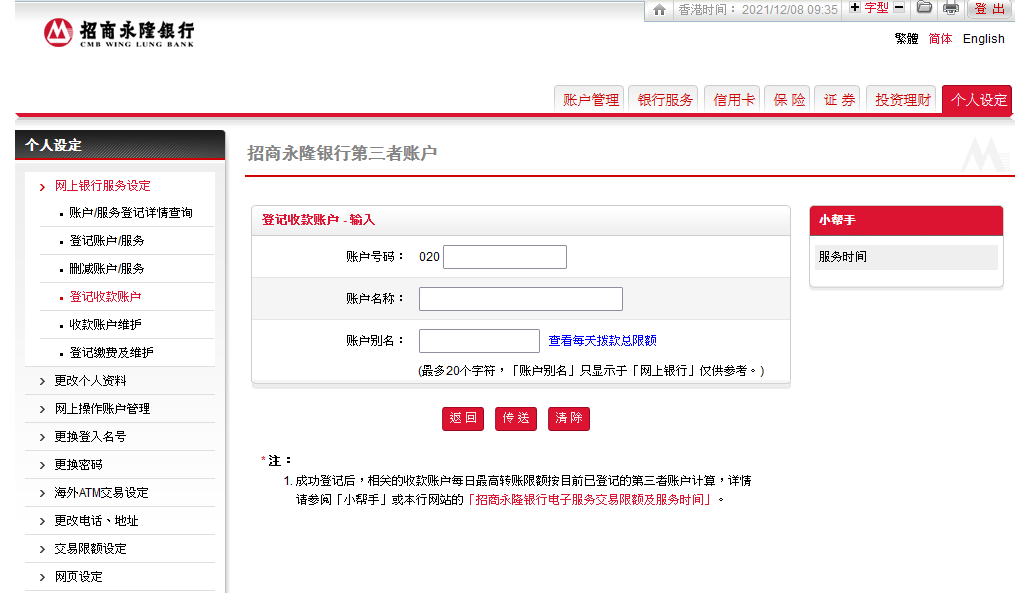Switch language to 繁體
Viewport: 1028px width, 593px height.
tap(907, 39)
